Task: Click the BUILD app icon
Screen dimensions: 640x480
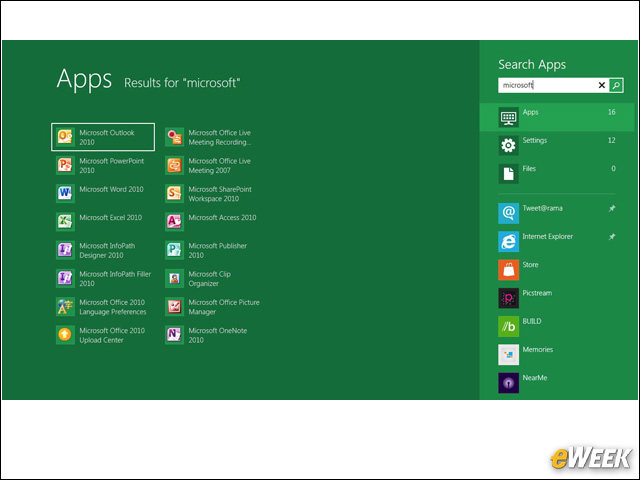Action: (508, 326)
